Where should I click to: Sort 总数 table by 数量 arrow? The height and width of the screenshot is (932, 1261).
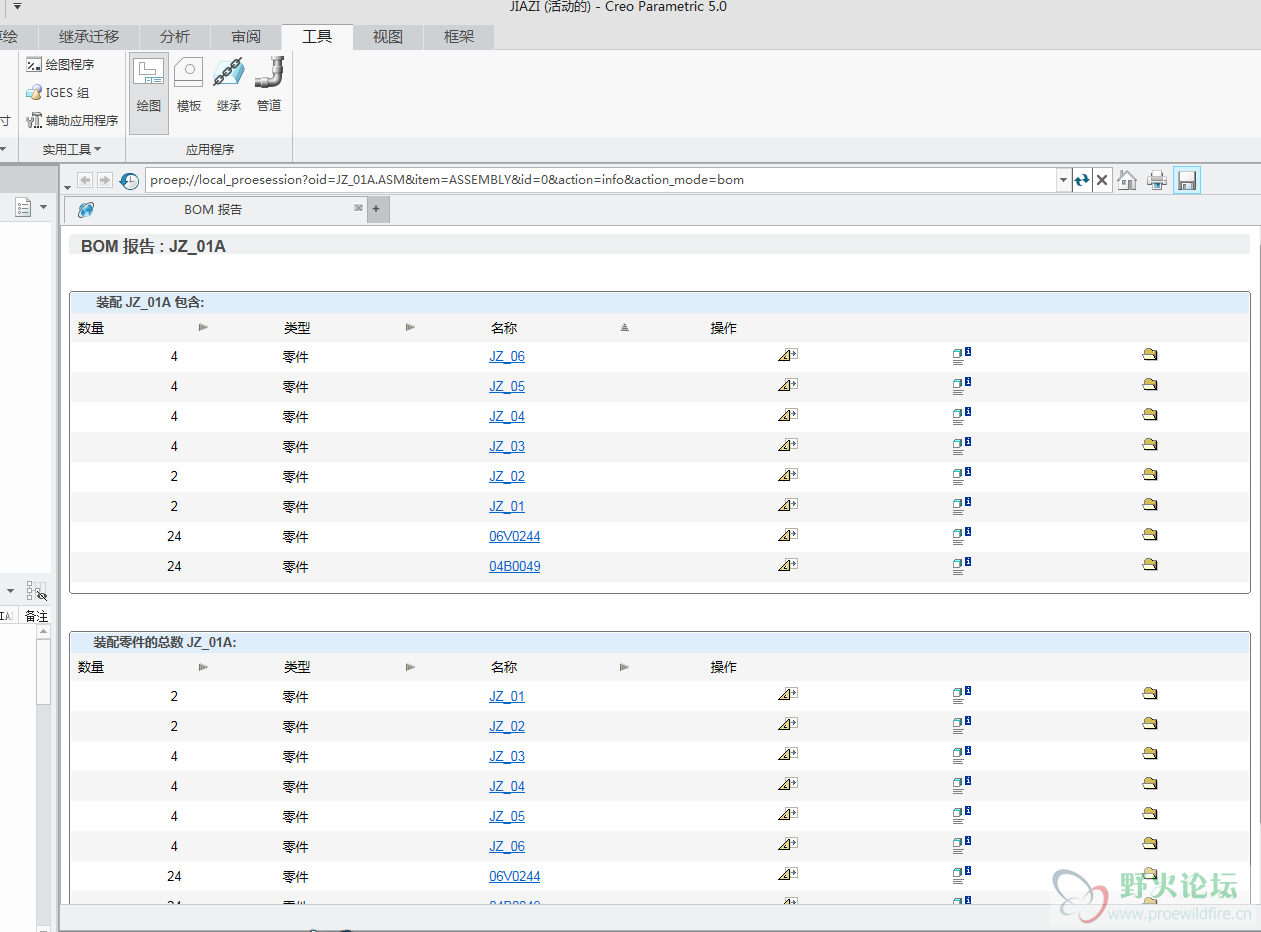pyautogui.click(x=203, y=667)
